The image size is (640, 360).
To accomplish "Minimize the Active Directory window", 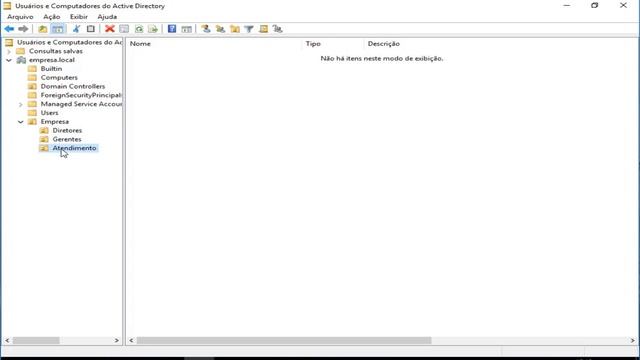I will pyautogui.click(x=567, y=6).
